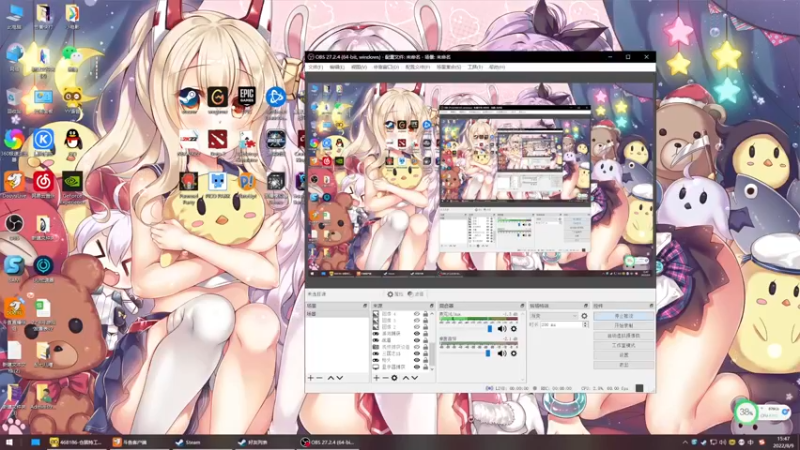Open source properties gear in Sources panel
Image resolution: width=800 pixels, height=450 pixels.
394,378
